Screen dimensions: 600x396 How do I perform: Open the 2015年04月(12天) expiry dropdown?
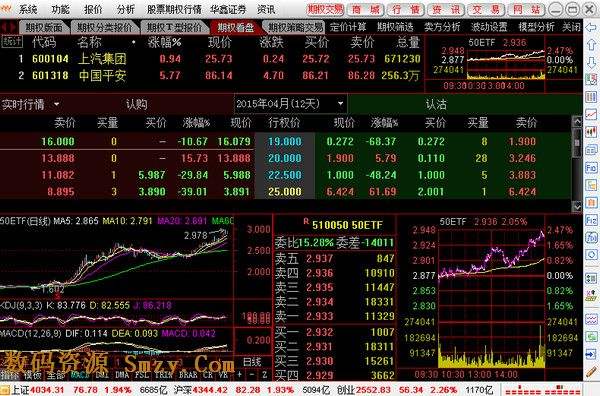290,104
